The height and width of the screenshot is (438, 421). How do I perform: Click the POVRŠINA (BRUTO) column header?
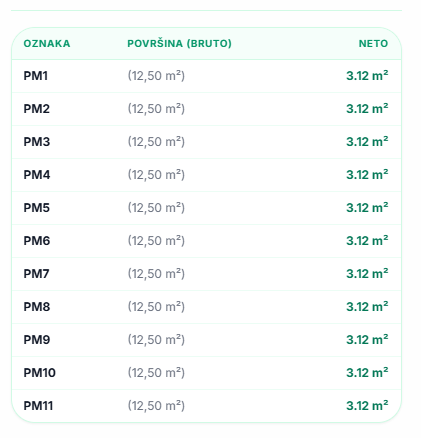pos(179,43)
